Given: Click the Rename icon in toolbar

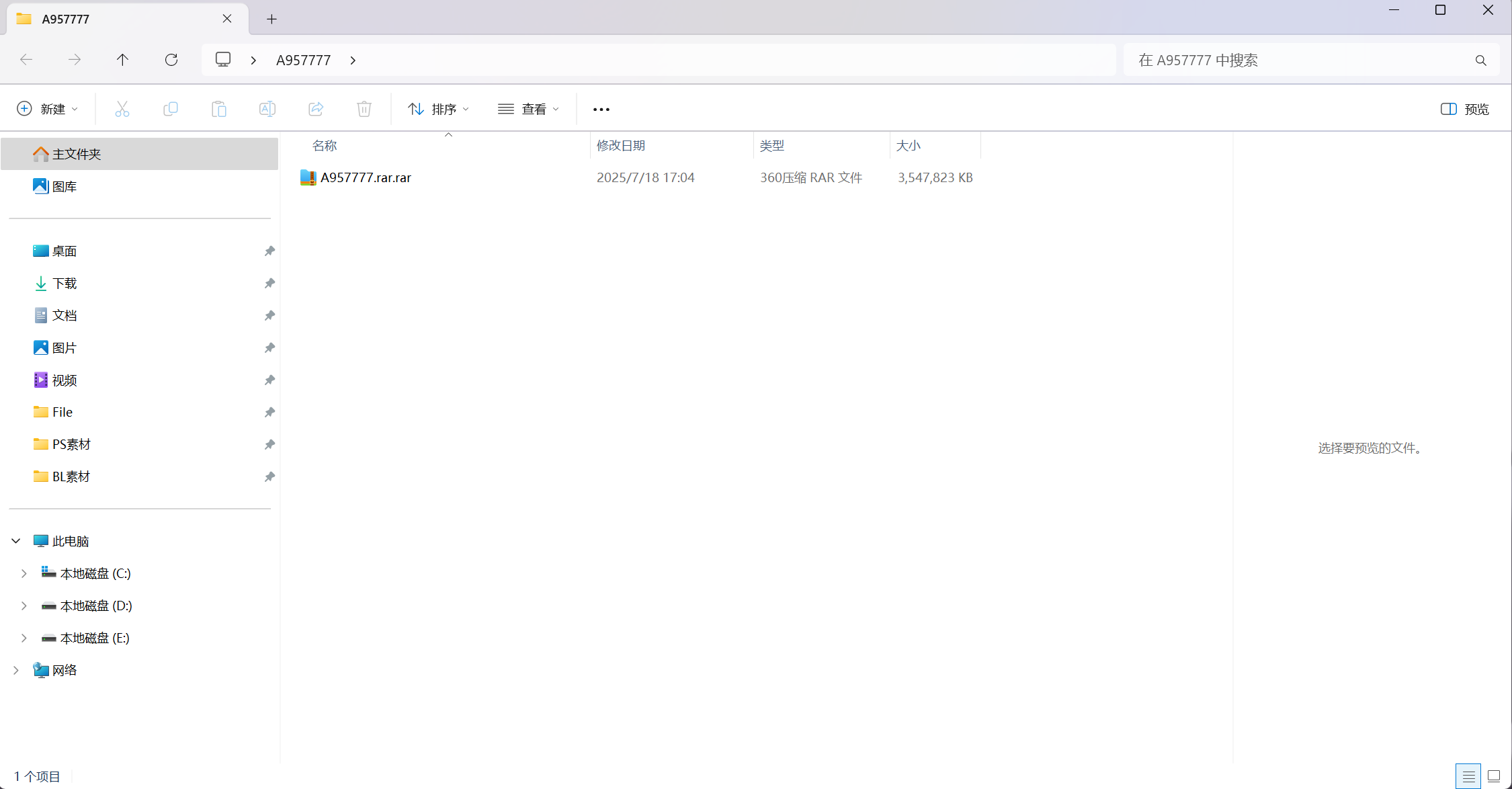Looking at the screenshot, I should [x=267, y=109].
